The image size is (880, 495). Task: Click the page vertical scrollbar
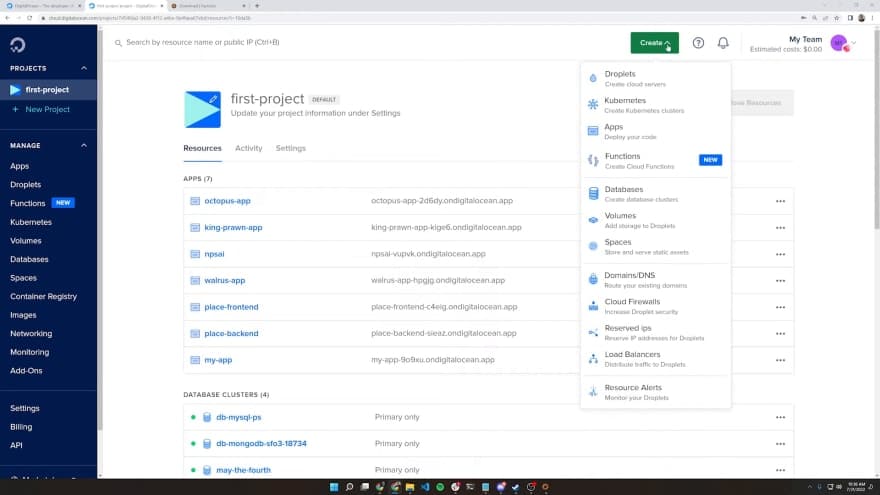click(876, 129)
